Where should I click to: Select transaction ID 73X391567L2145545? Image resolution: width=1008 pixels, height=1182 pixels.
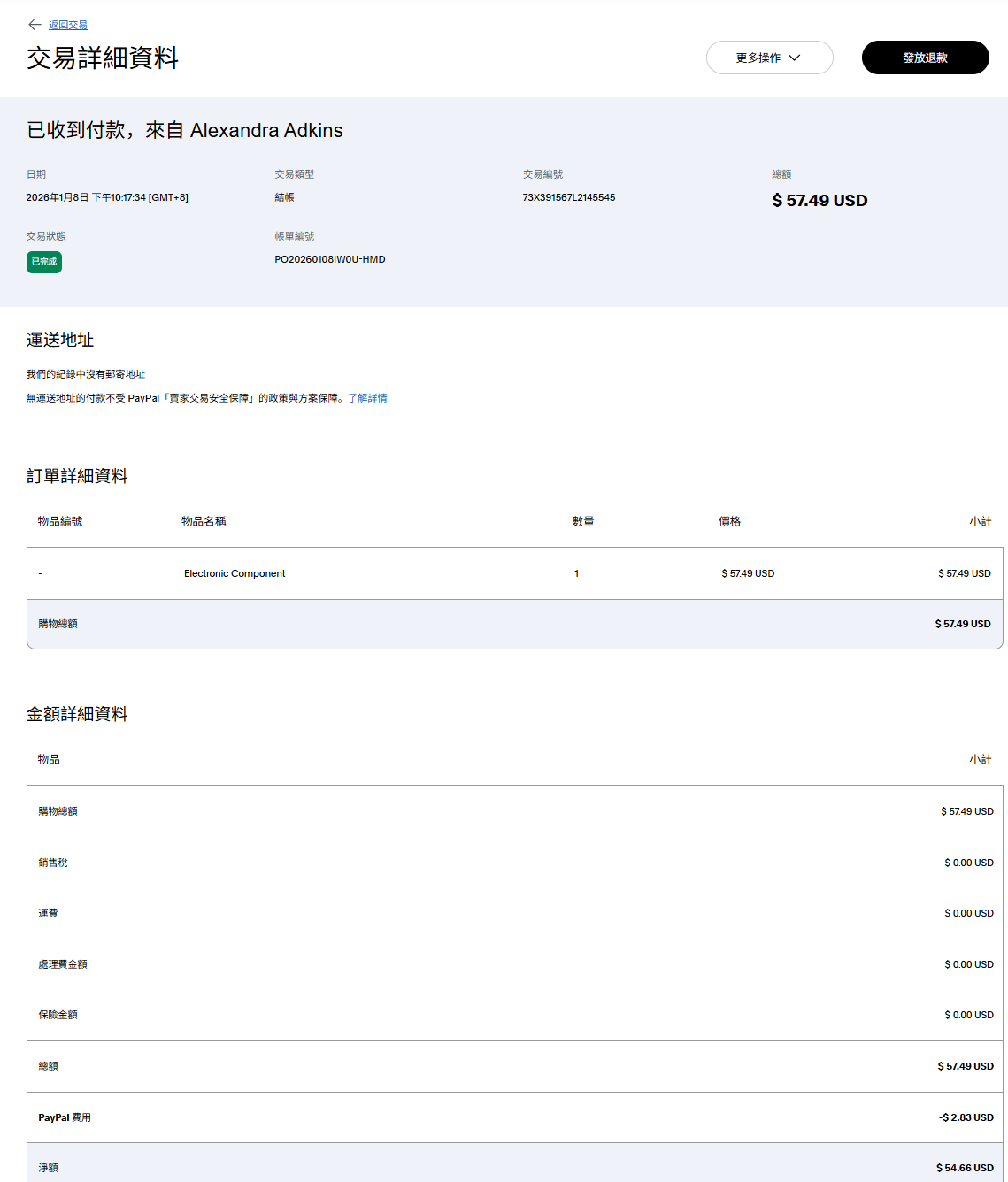[568, 197]
